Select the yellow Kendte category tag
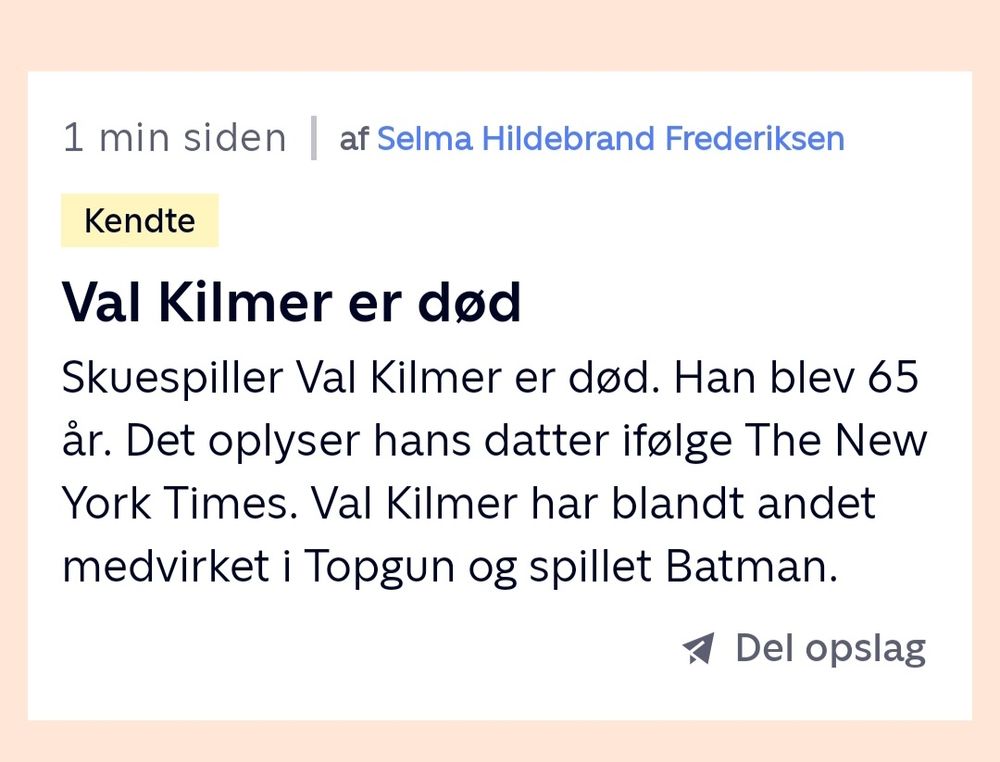This screenshot has width=1000, height=762. coord(140,221)
